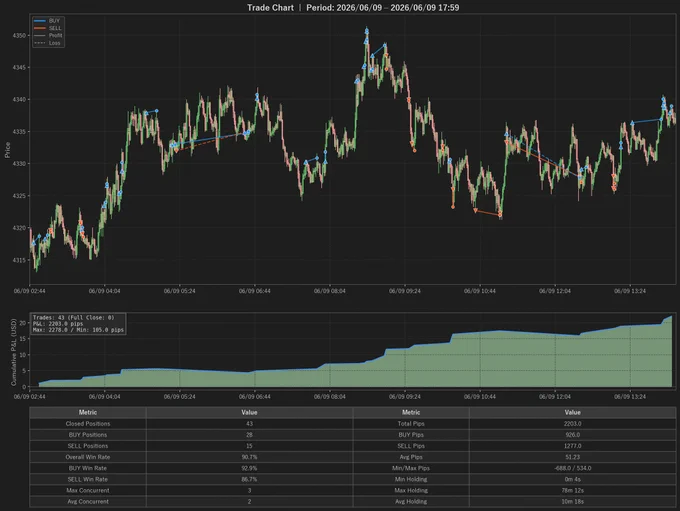The image size is (680, 511).
Task: Click the 'Max Concurrent' metric cell
Action: coord(88,491)
